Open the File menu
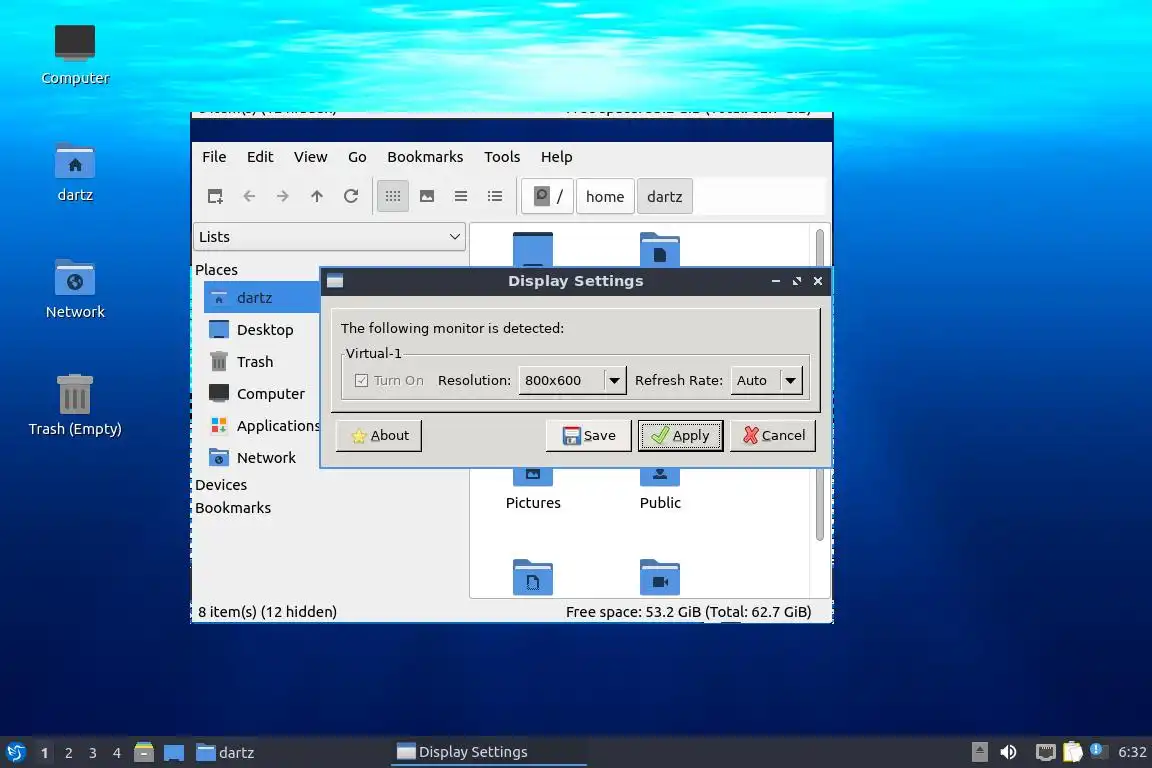 [215, 157]
